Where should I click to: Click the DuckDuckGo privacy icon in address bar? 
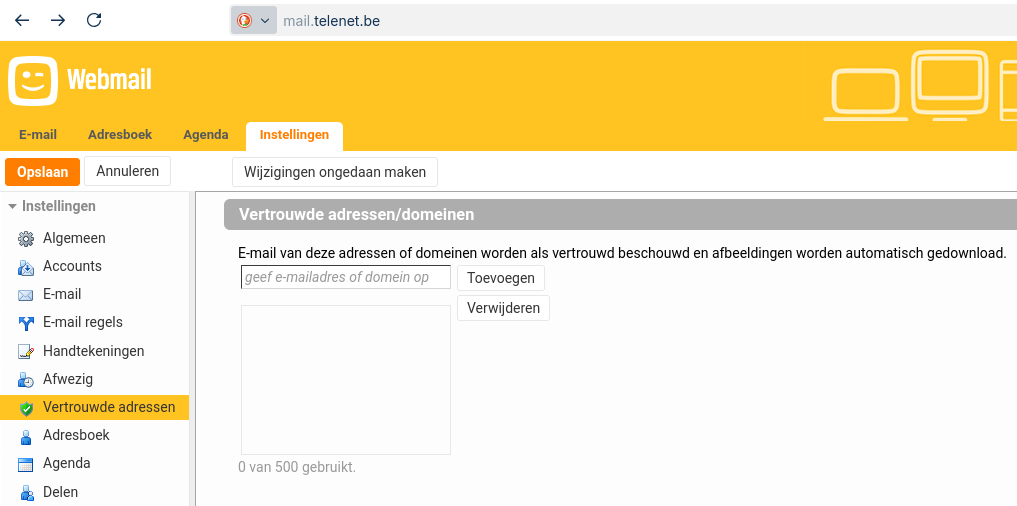(245, 21)
